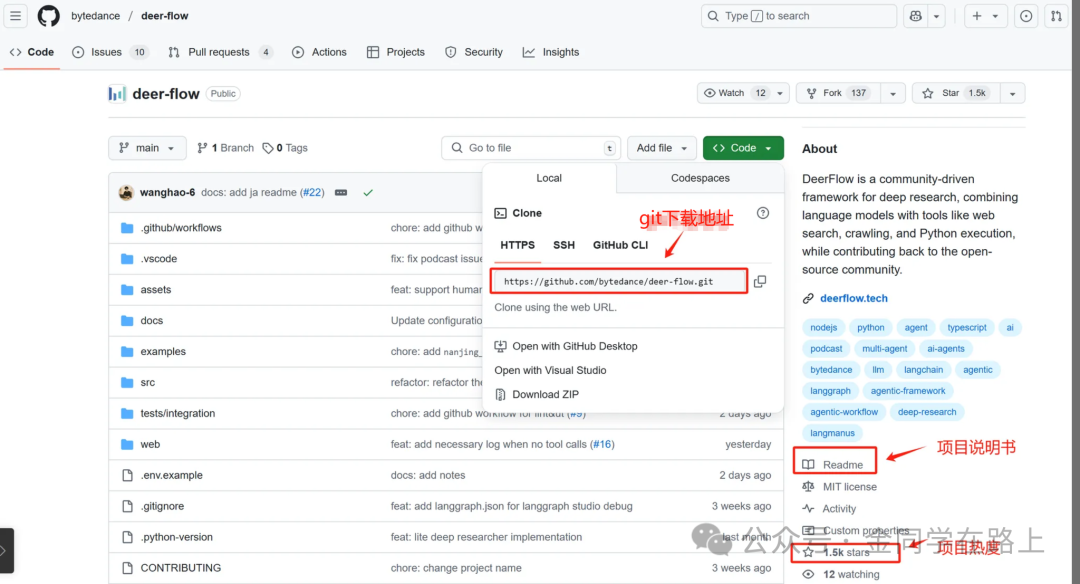
Task: Choose Open with Visual Studio
Action: 550,371
